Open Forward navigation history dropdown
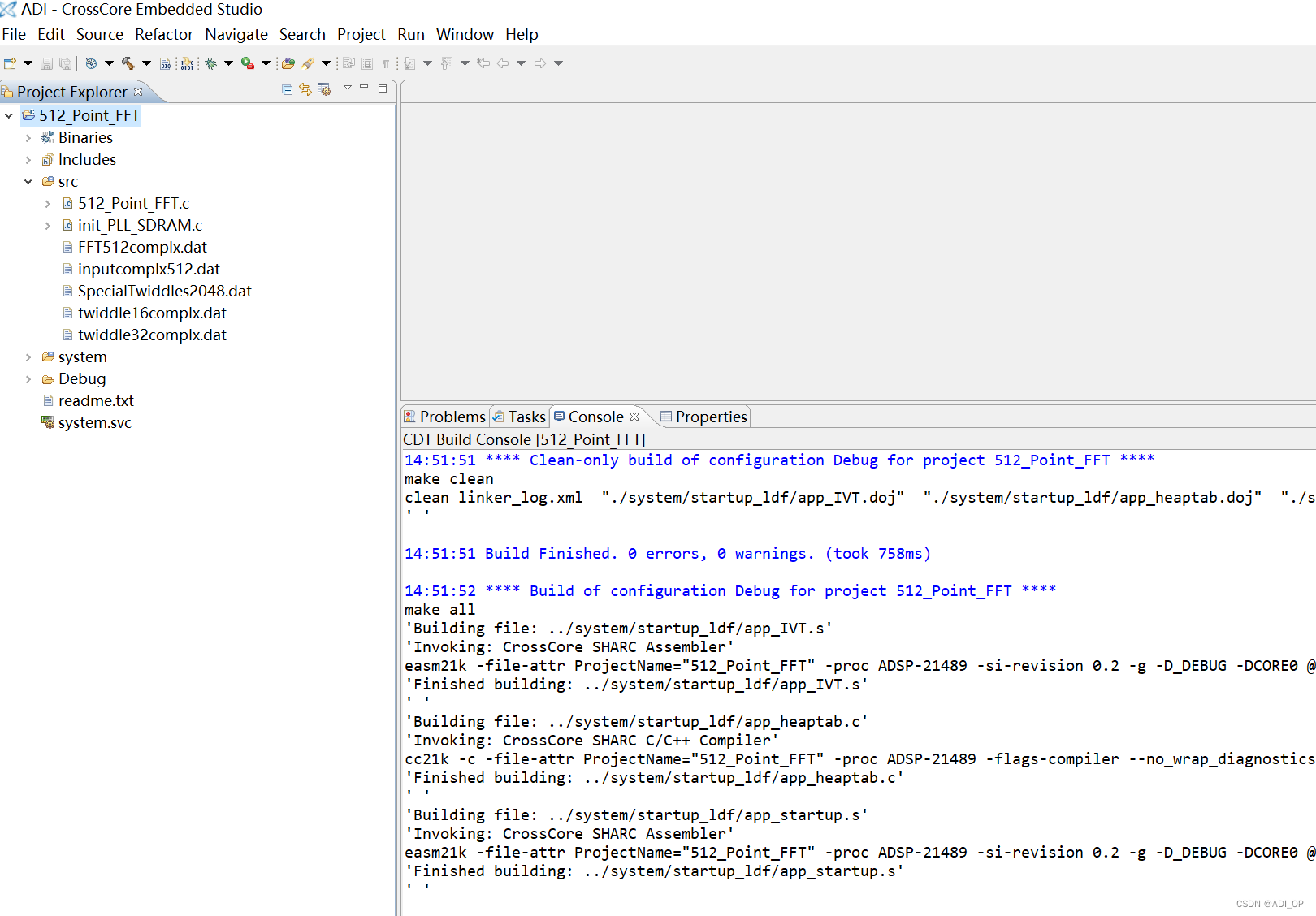1316x916 pixels. coord(558,63)
